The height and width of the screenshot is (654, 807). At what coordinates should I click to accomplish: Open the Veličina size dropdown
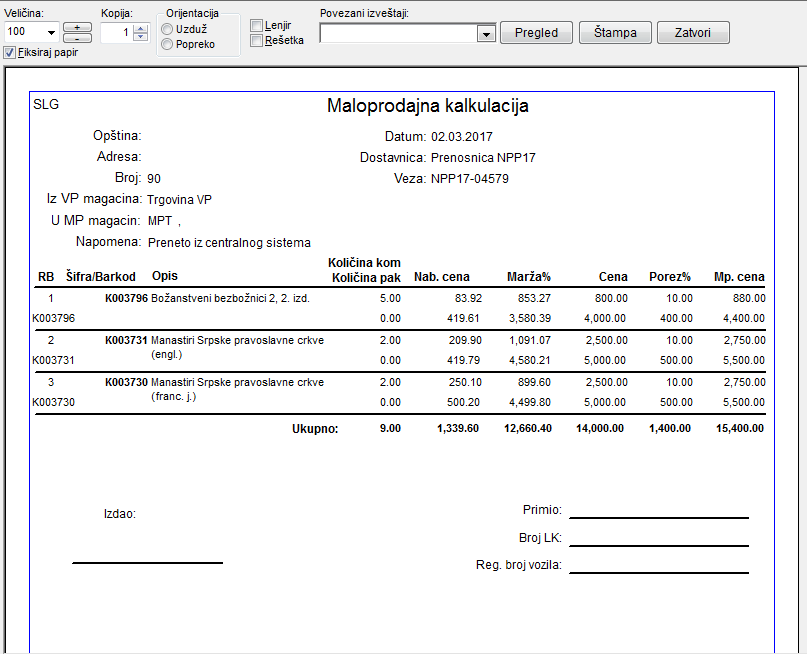(51, 32)
